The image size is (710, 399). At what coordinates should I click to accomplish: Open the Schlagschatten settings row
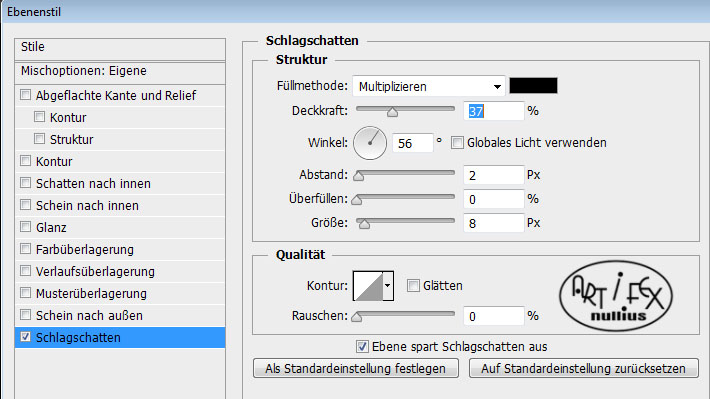120,337
